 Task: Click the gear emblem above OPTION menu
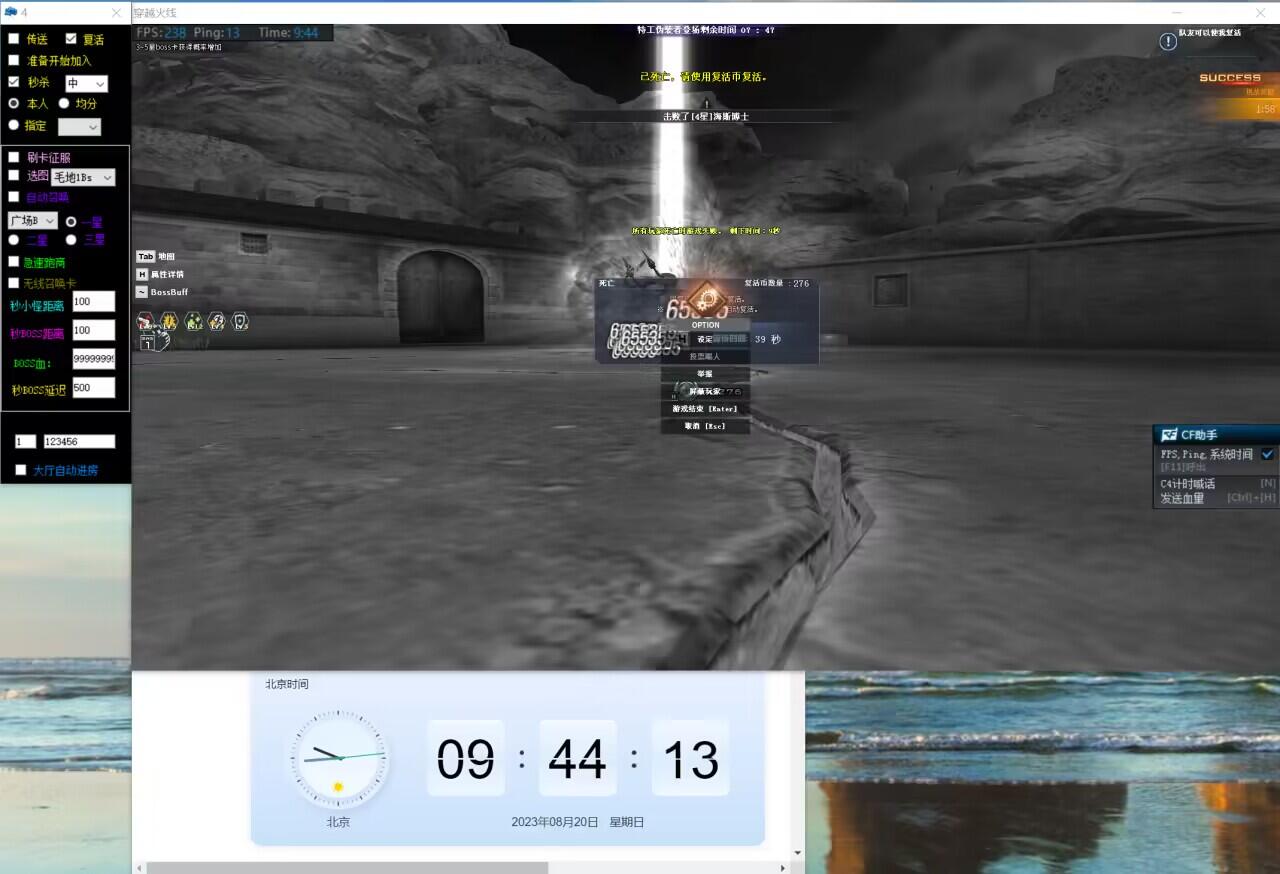click(x=706, y=297)
